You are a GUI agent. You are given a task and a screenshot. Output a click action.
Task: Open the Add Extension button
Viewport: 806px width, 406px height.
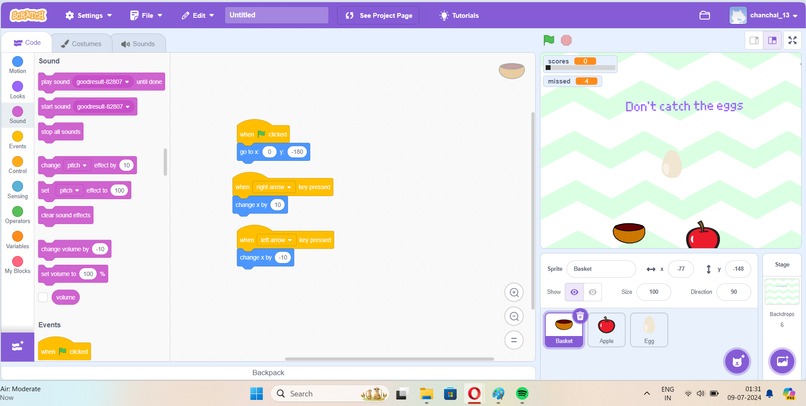pos(17,347)
